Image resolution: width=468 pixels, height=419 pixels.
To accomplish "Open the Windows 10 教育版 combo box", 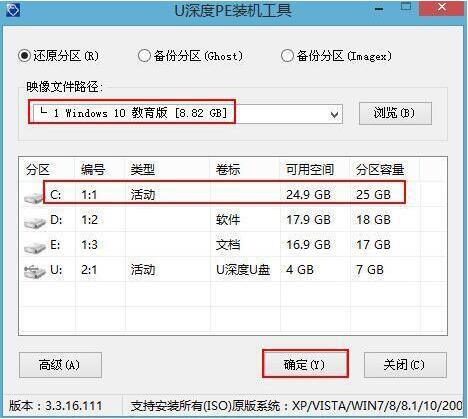I will 186,114.
